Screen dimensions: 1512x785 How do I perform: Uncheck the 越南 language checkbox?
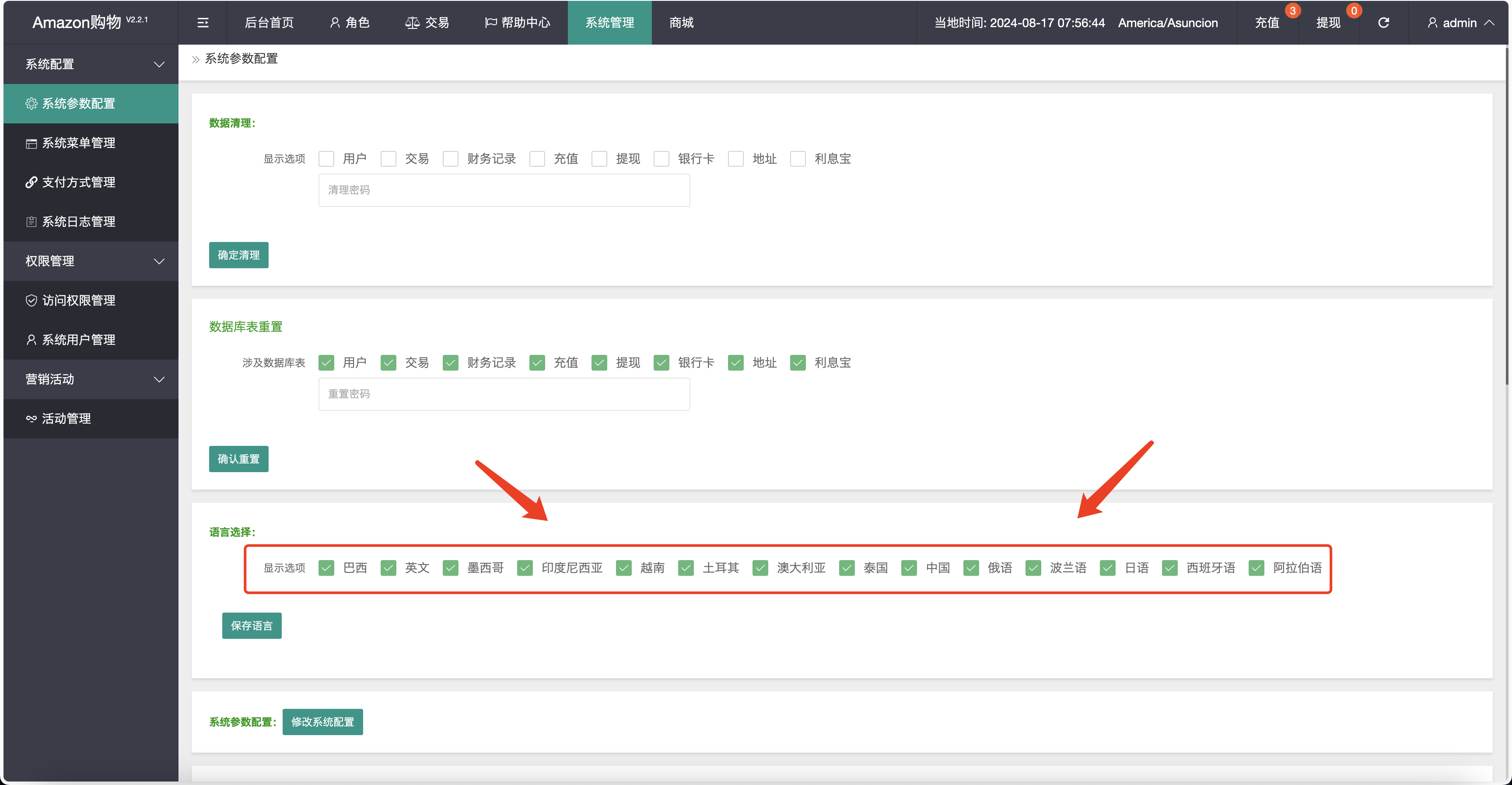(x=623, y=568)
